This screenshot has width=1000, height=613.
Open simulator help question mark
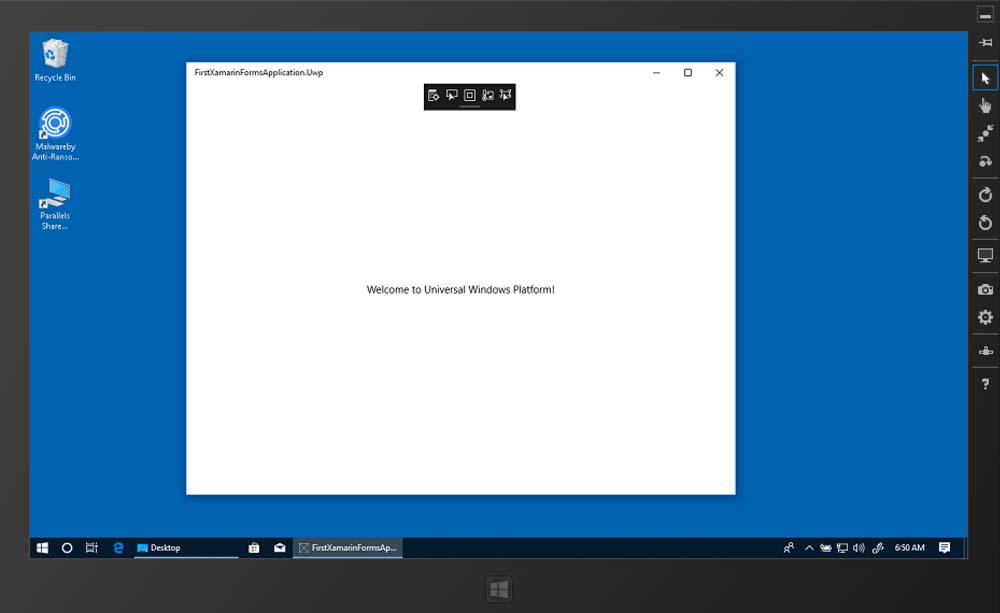pyautogui.click(x=985, y=384)
